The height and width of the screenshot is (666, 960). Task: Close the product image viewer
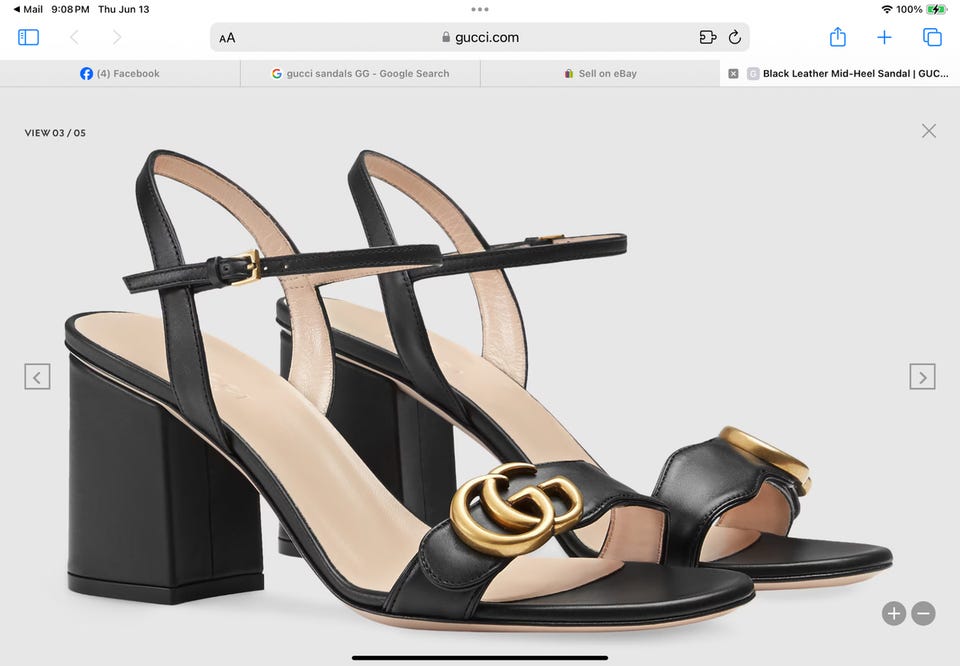[x=929, y=130]
